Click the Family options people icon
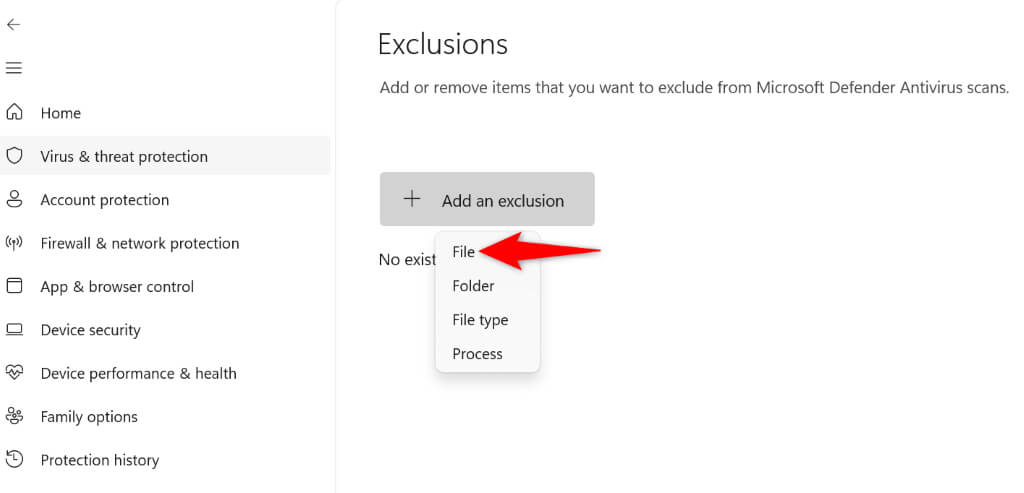Screen dimensions: 1024x493 coord(14,416)
